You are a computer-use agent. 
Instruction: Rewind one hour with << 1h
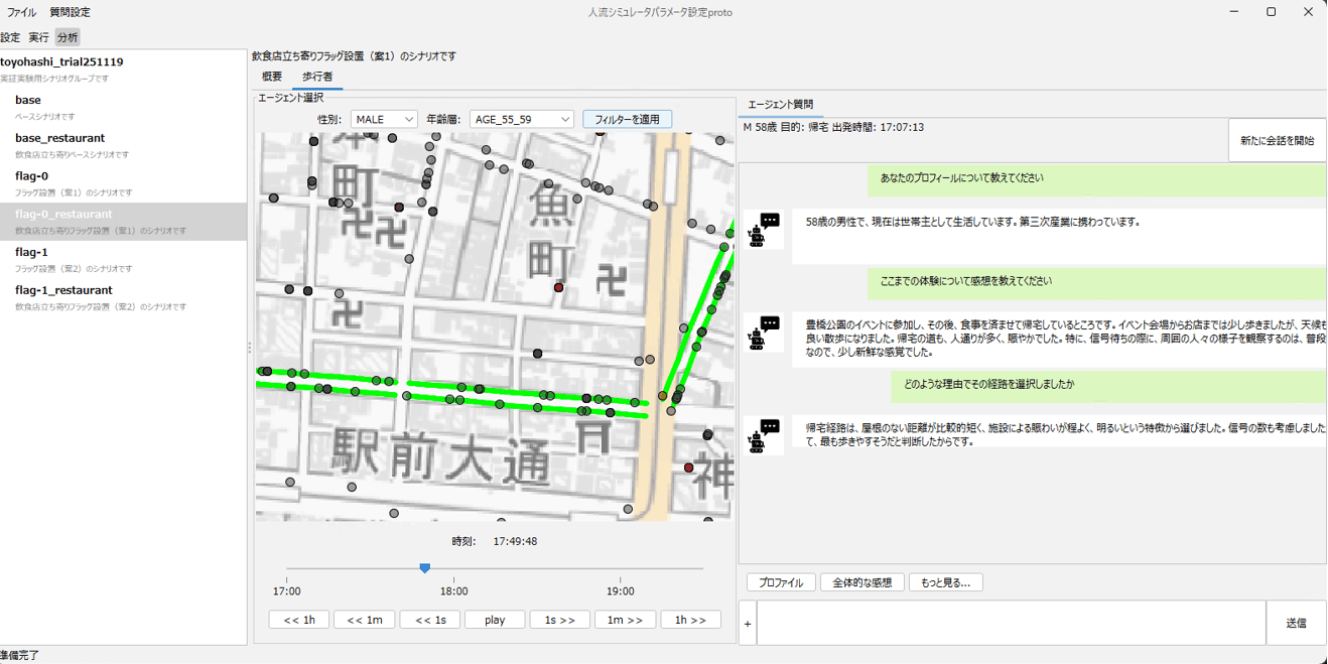[299, 620]
